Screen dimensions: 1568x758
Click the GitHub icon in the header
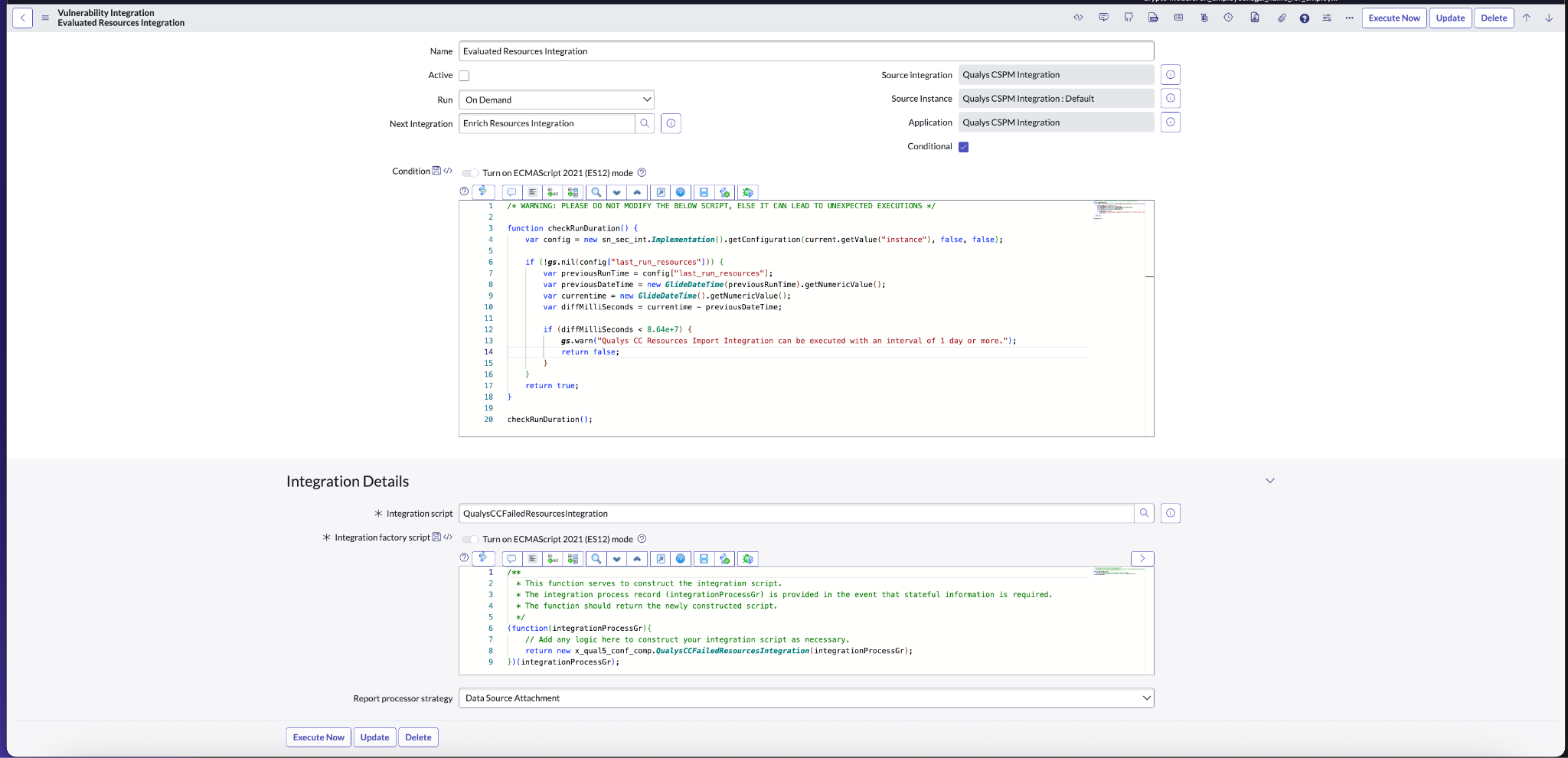1129,18
